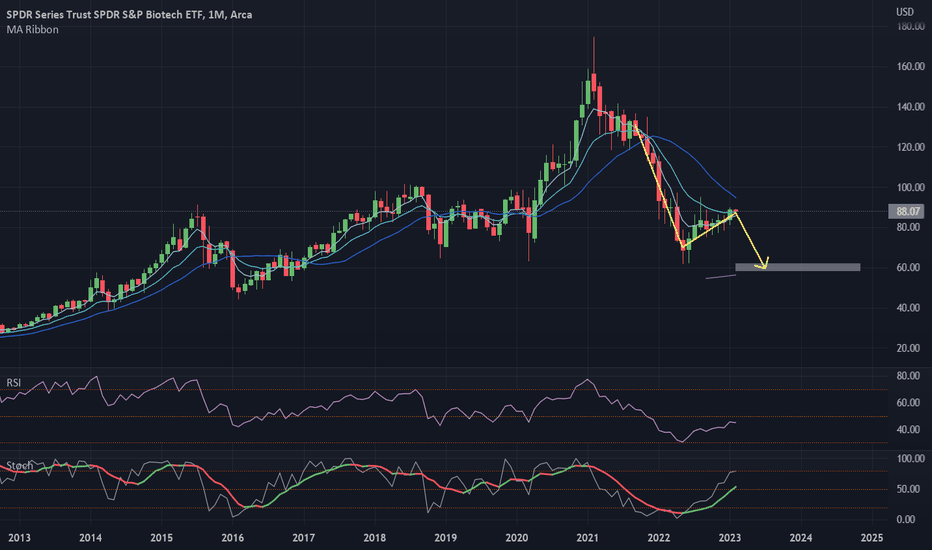Click the 2019 year label on time axis
Screen dimensions: 932x550
(445, 538)
